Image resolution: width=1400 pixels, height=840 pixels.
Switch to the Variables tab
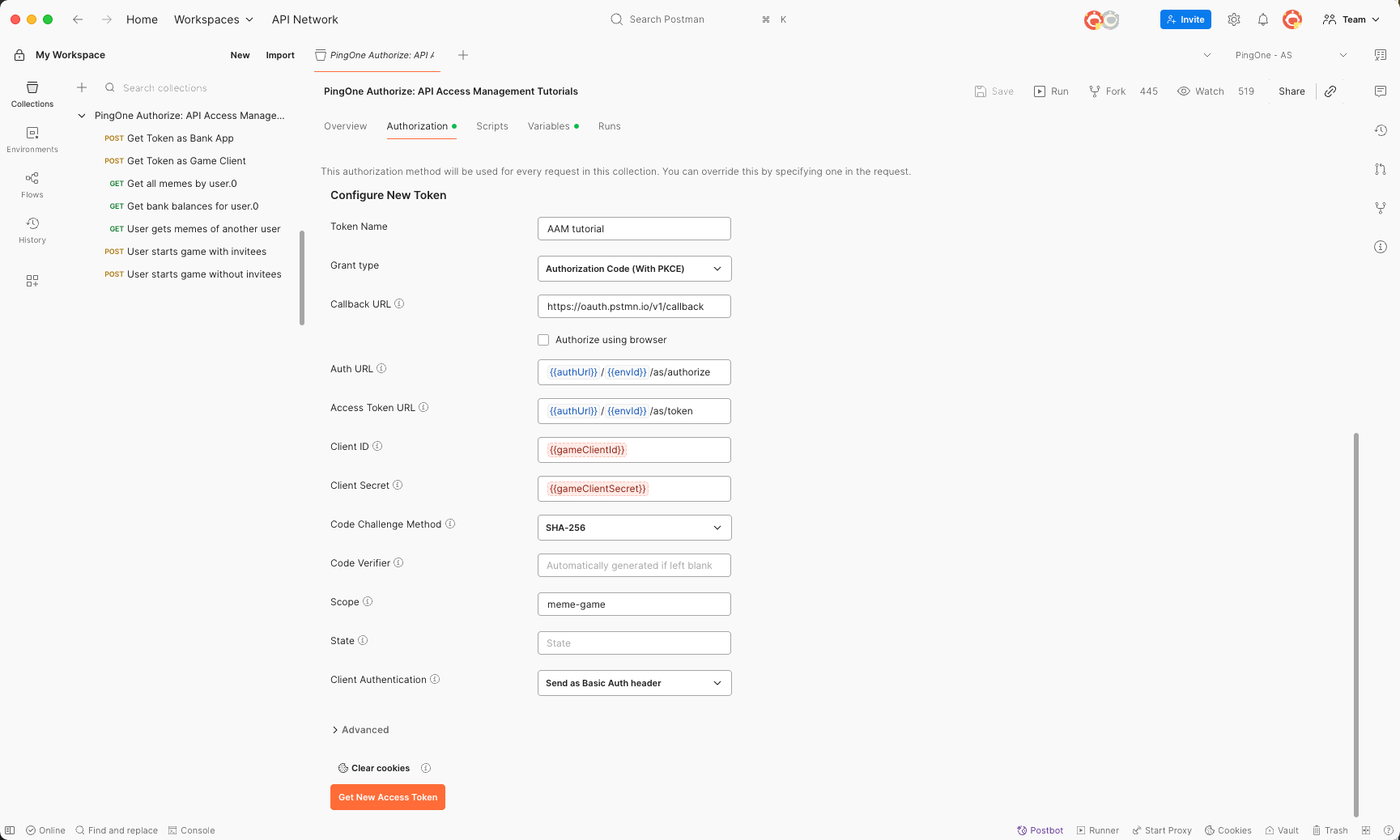tap(548, 126)
